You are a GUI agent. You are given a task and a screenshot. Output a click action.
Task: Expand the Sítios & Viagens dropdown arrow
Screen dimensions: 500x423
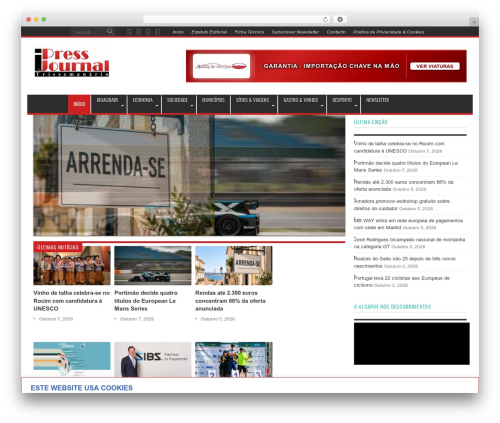[273, 106]
